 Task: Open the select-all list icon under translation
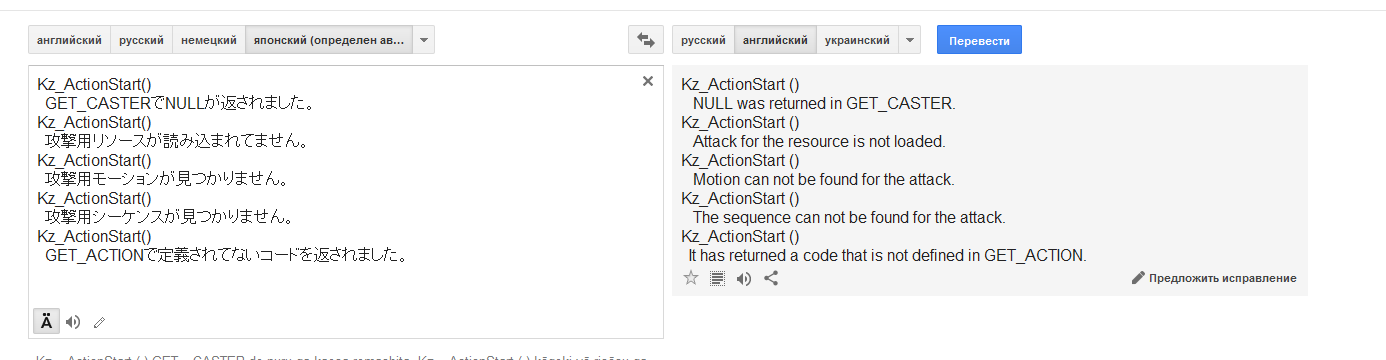coord(717,278)
